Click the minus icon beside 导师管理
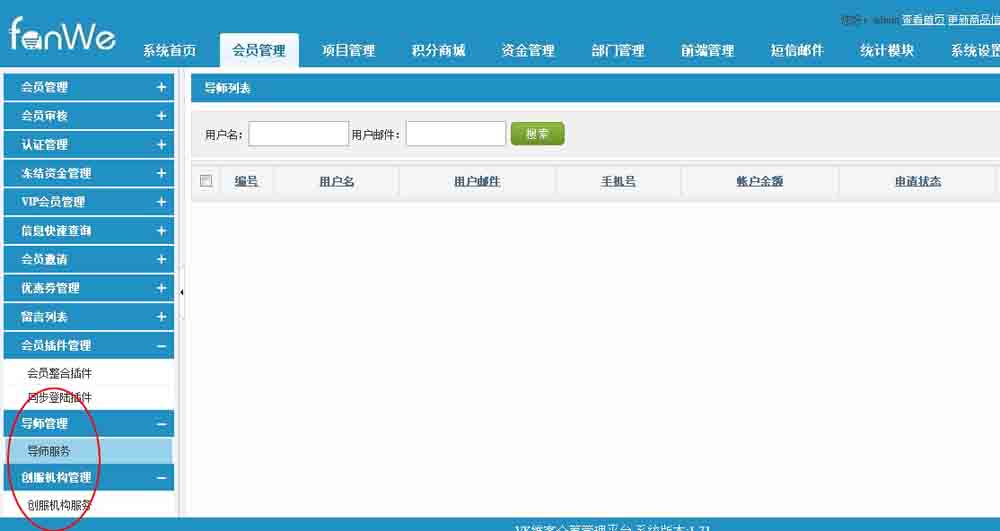Viewport: 1000px width, 531px height. click(161, 424)
